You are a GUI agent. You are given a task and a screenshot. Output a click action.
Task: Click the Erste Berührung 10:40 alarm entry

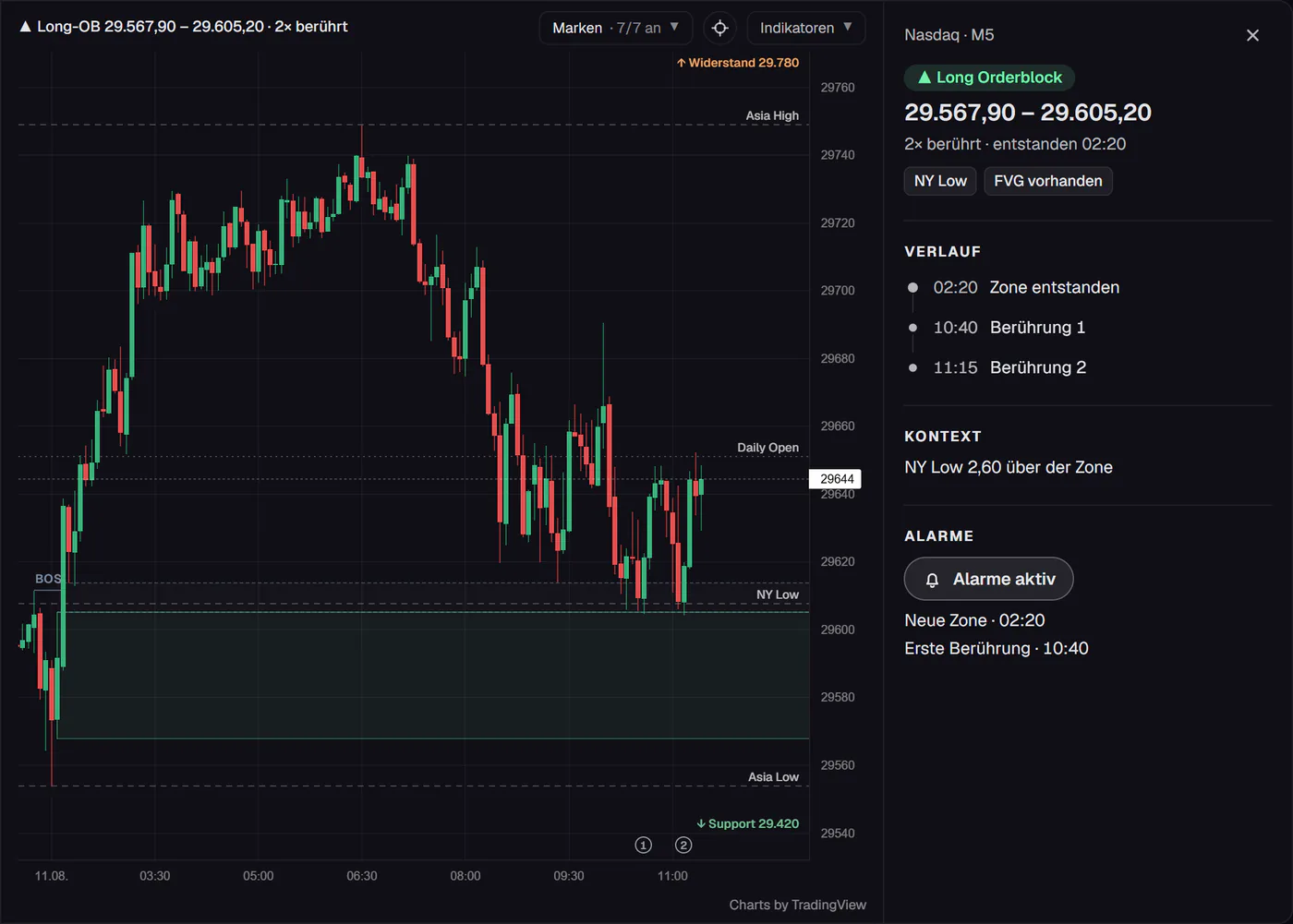click(x=996, y=648)
